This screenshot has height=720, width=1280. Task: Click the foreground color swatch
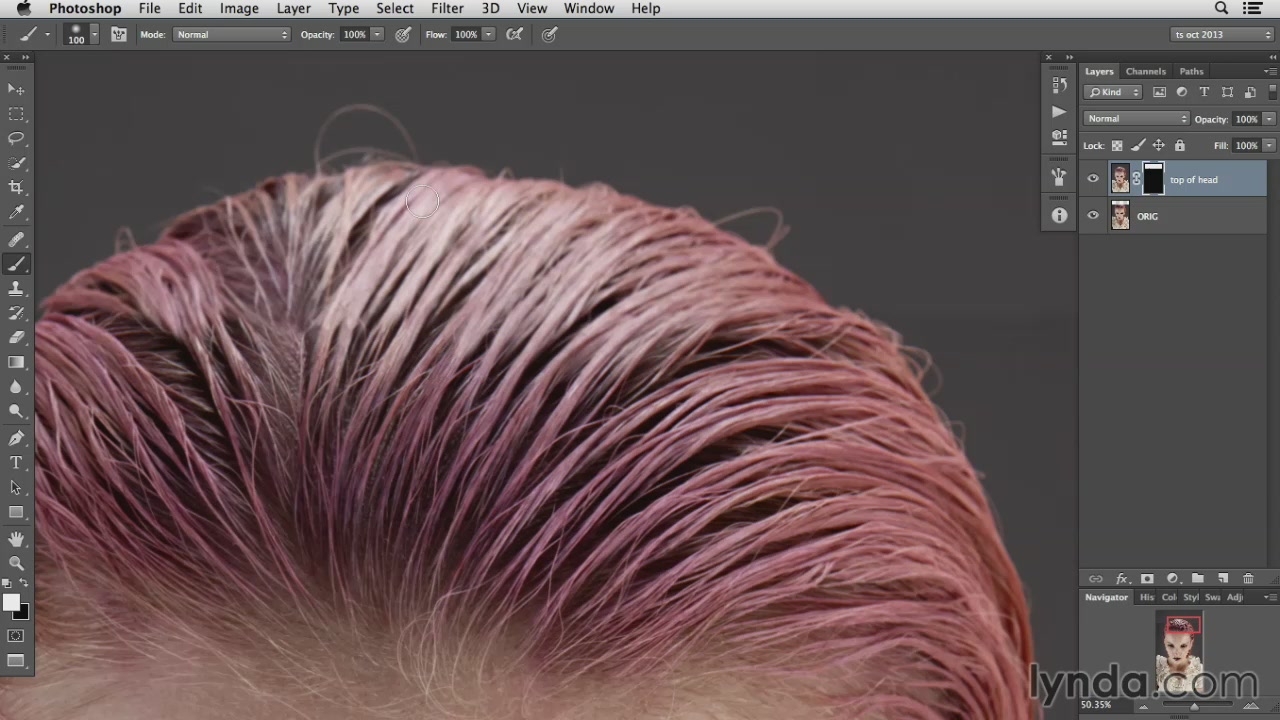point(11,602)
